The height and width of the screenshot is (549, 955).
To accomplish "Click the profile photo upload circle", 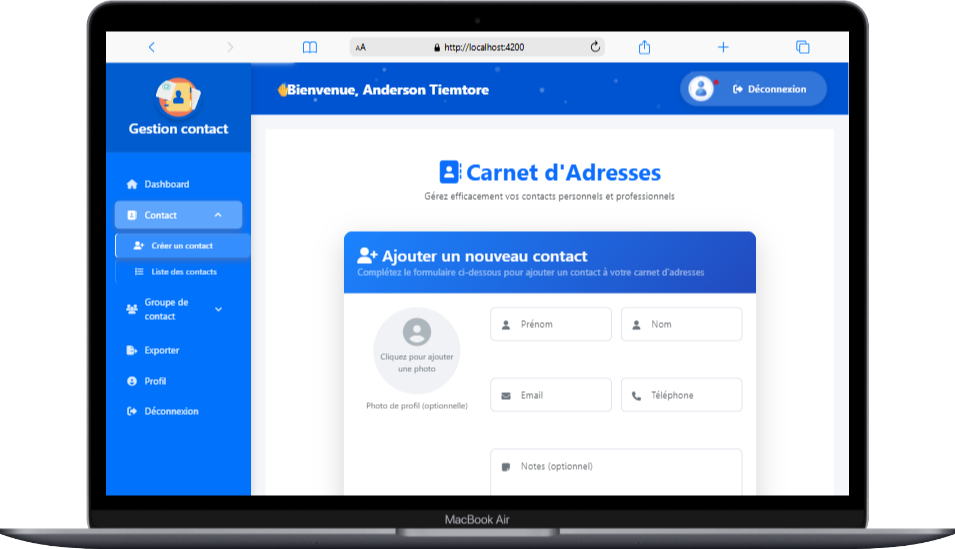I will click(416, 349).
